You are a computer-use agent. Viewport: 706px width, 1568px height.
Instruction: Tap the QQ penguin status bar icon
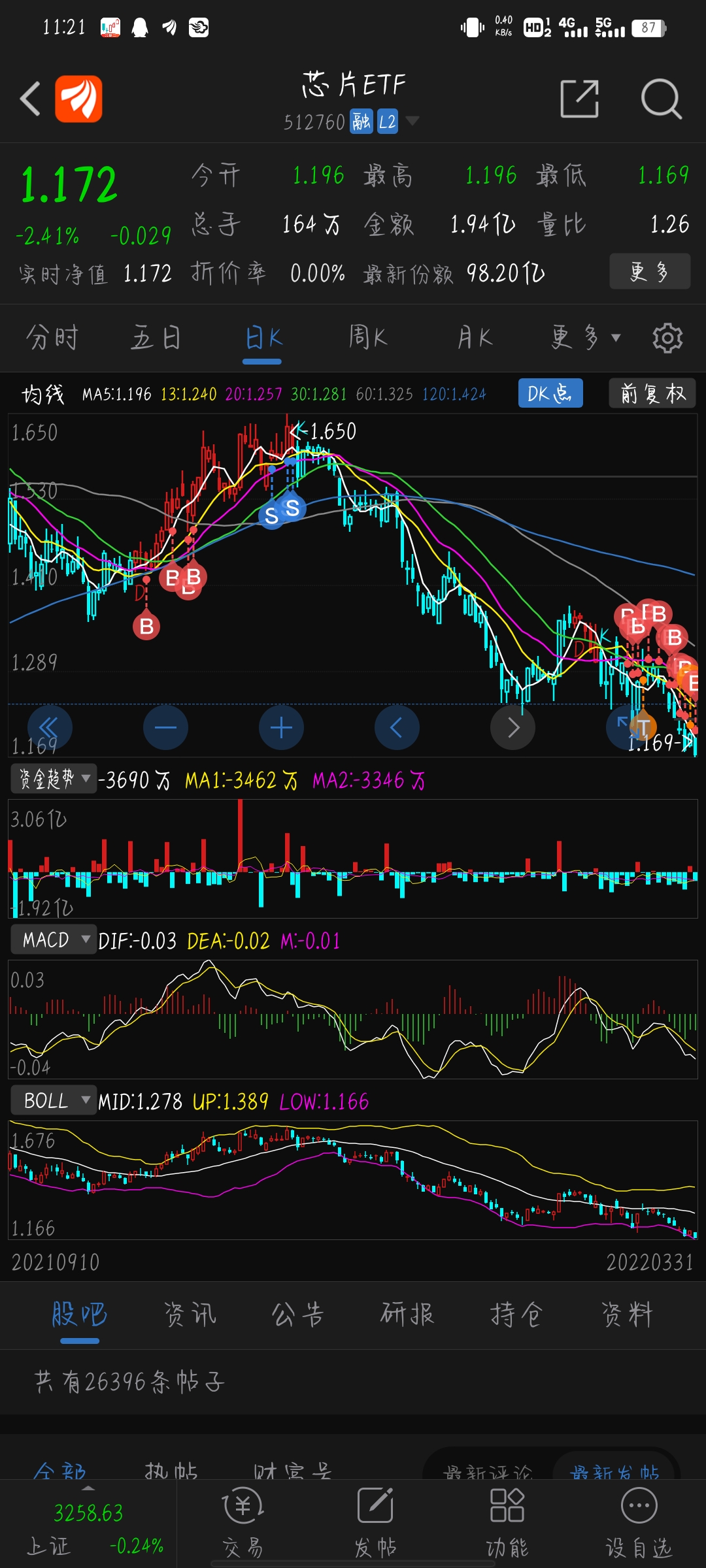pos(140,27)
